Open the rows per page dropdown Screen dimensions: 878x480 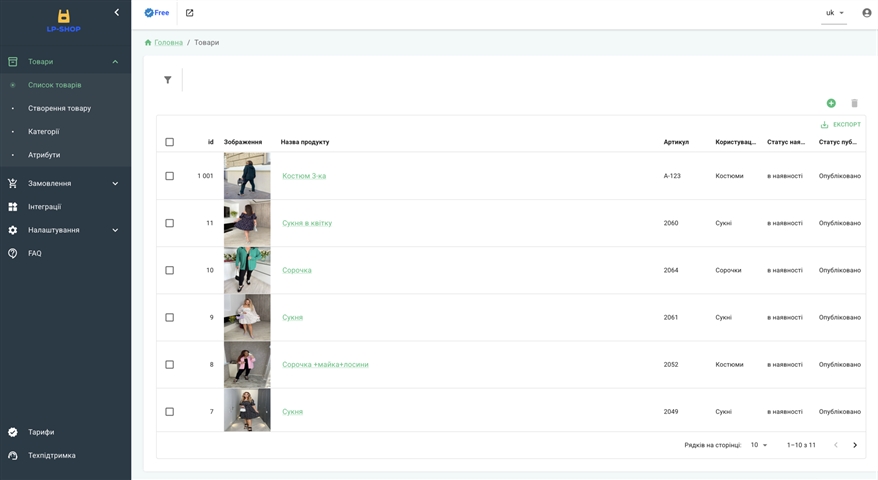click(759, 445)
